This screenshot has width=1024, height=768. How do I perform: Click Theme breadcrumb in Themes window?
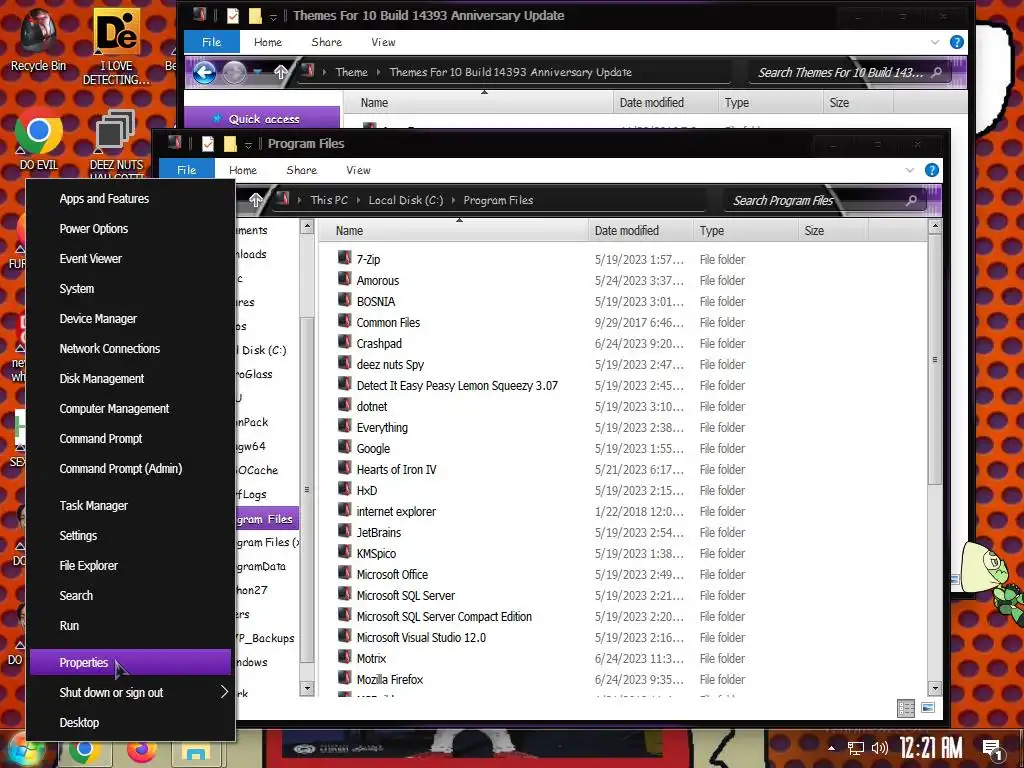[x=351, y=72]
